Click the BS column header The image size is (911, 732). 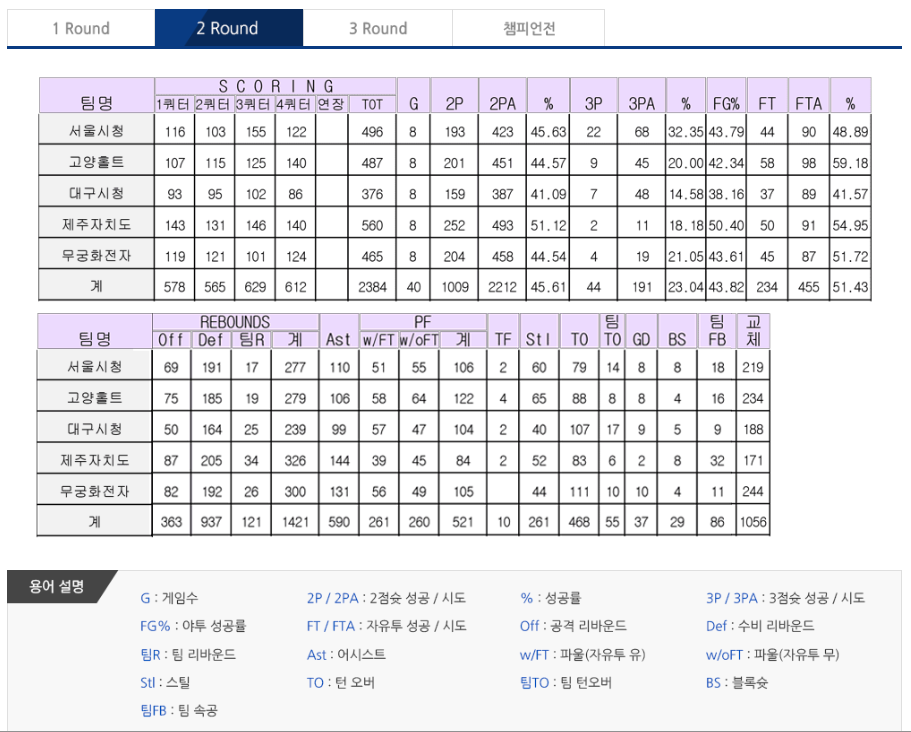tap(677, 331)
